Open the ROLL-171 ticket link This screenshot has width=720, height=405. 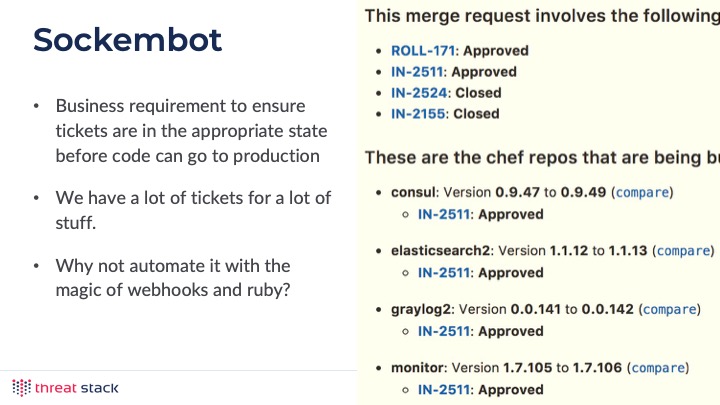click(423, 51)
